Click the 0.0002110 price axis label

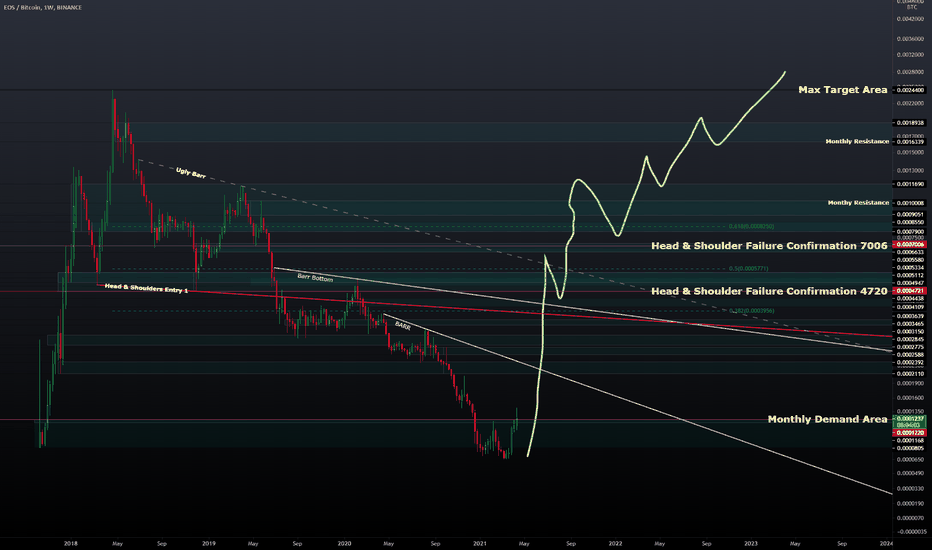(x=910, y=374)
